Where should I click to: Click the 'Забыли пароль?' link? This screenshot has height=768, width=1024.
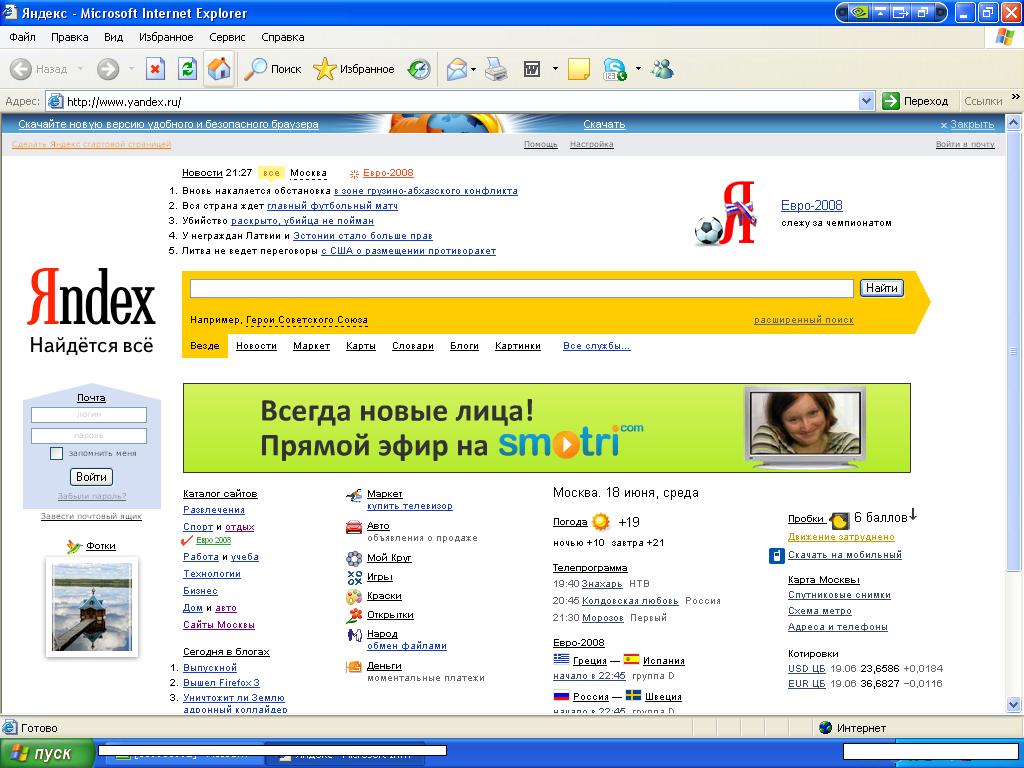[91, 496]
